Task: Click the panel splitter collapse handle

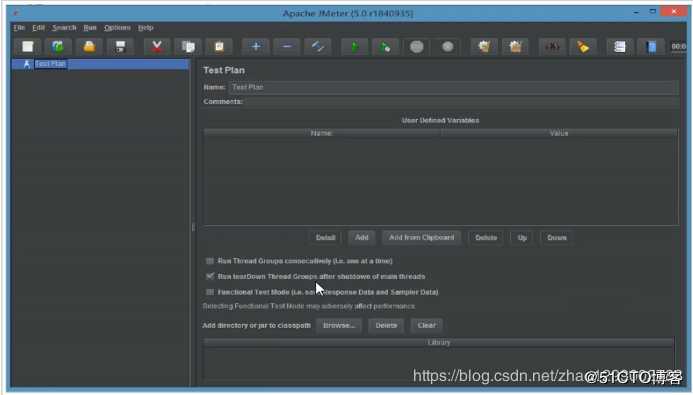Action: click(x=193, y=227)
